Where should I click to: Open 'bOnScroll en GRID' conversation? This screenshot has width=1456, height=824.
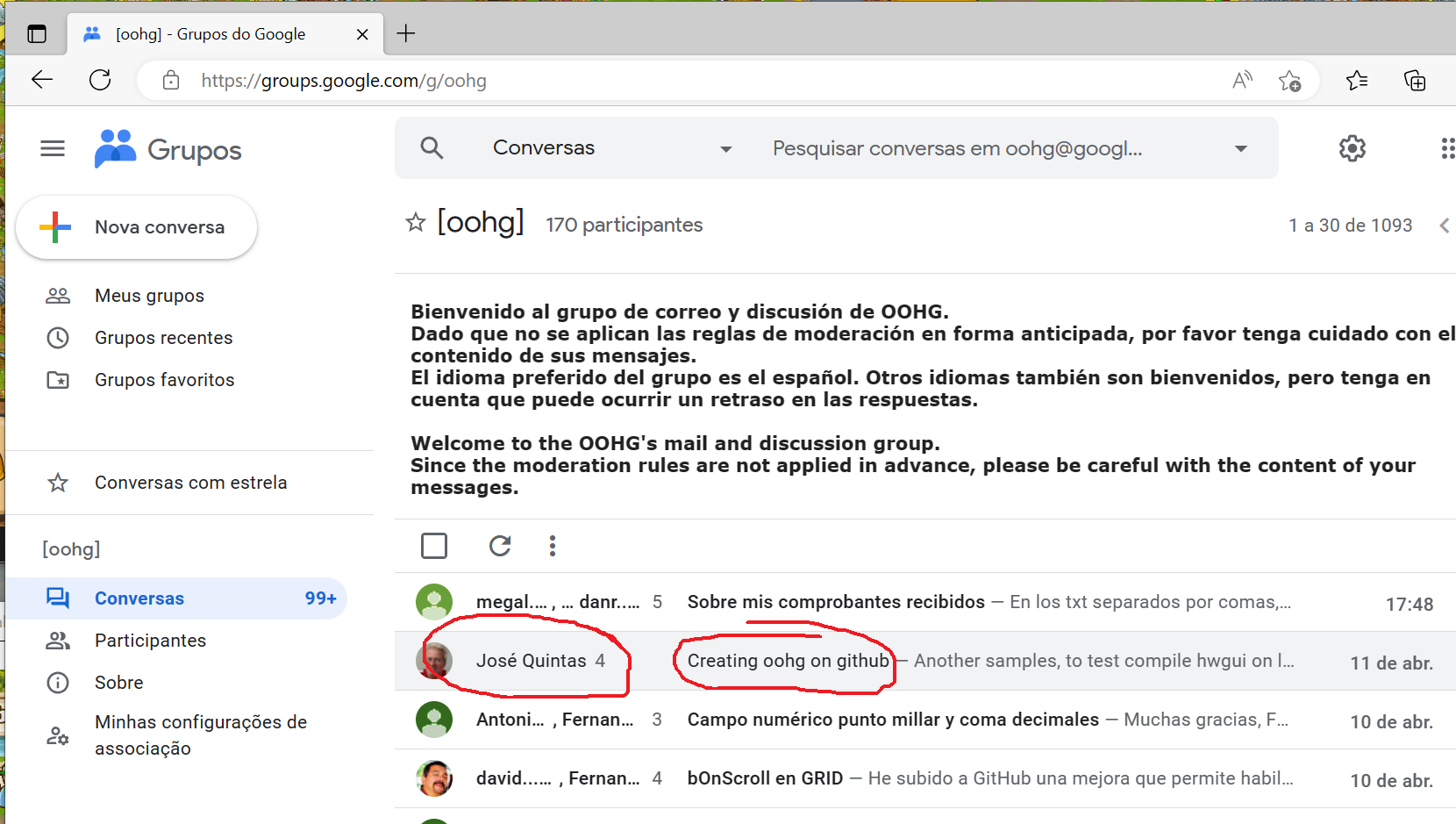[765, 778]
